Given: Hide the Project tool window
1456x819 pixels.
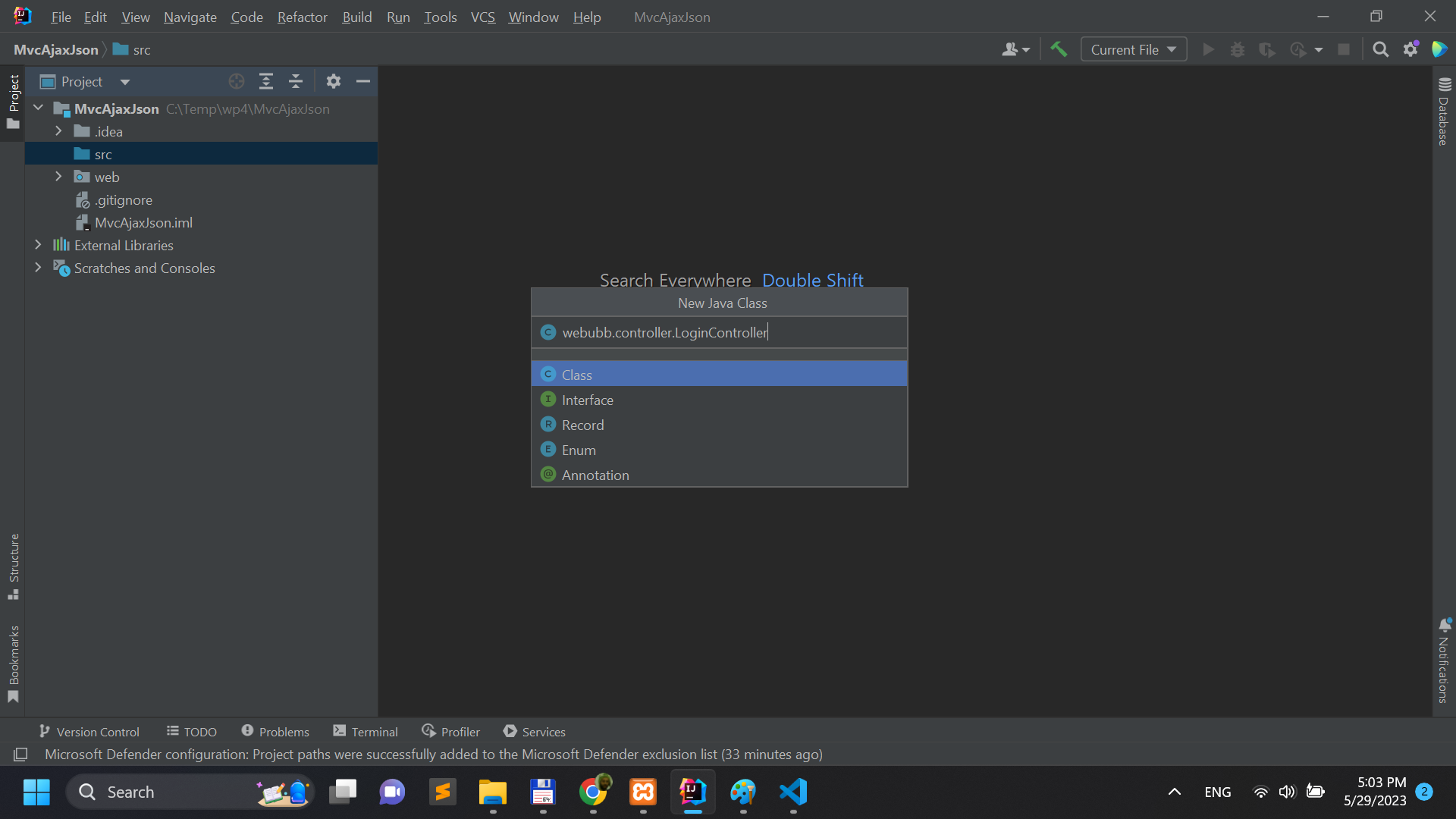Looking at the screenshot, I should click(x=363, y=81).
